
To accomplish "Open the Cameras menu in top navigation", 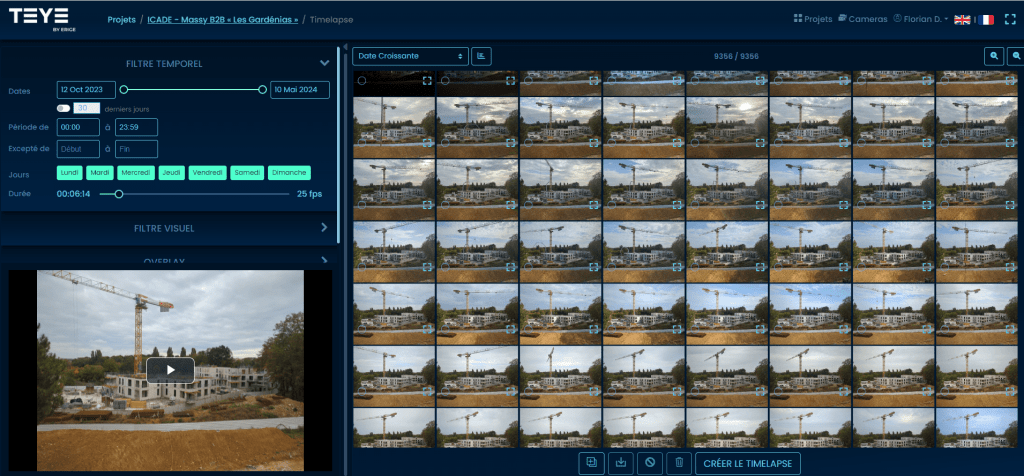I will tap(862, 19).
